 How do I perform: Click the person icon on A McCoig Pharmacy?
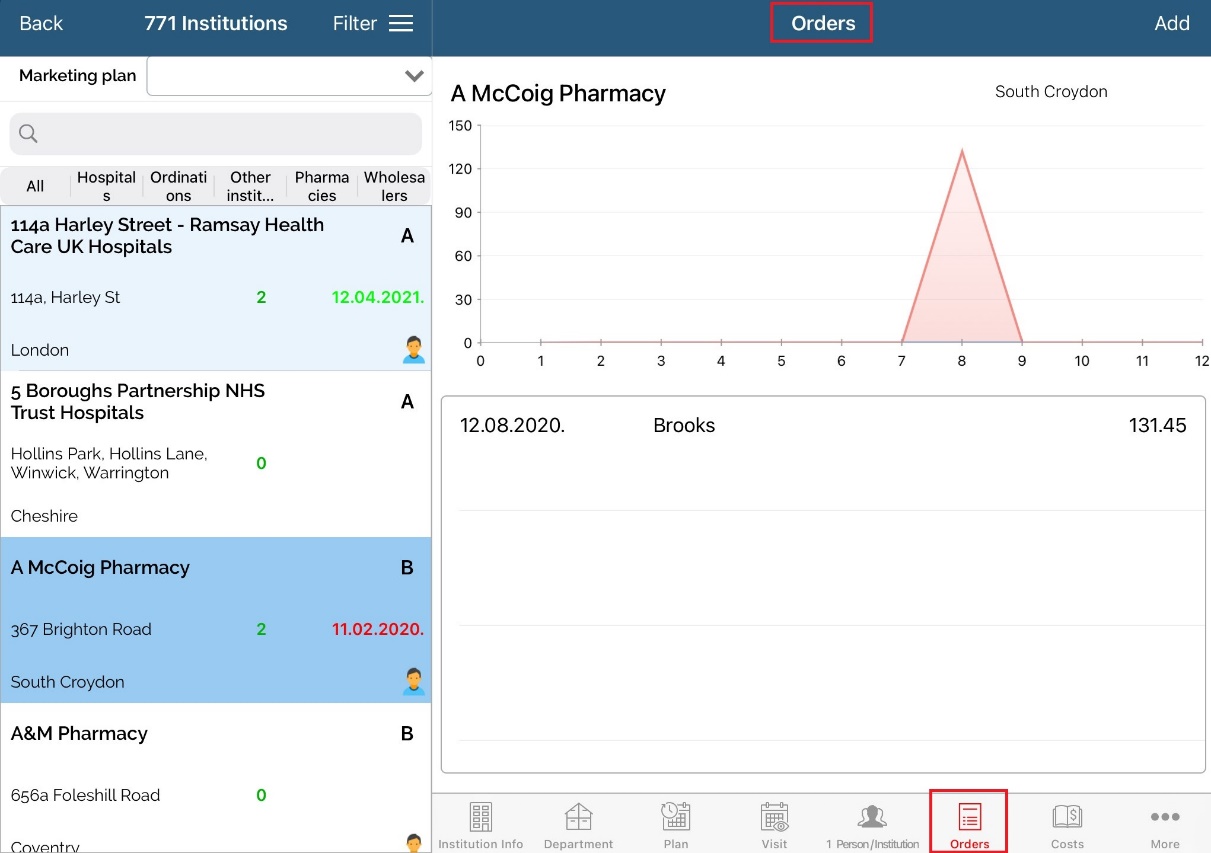413,682
